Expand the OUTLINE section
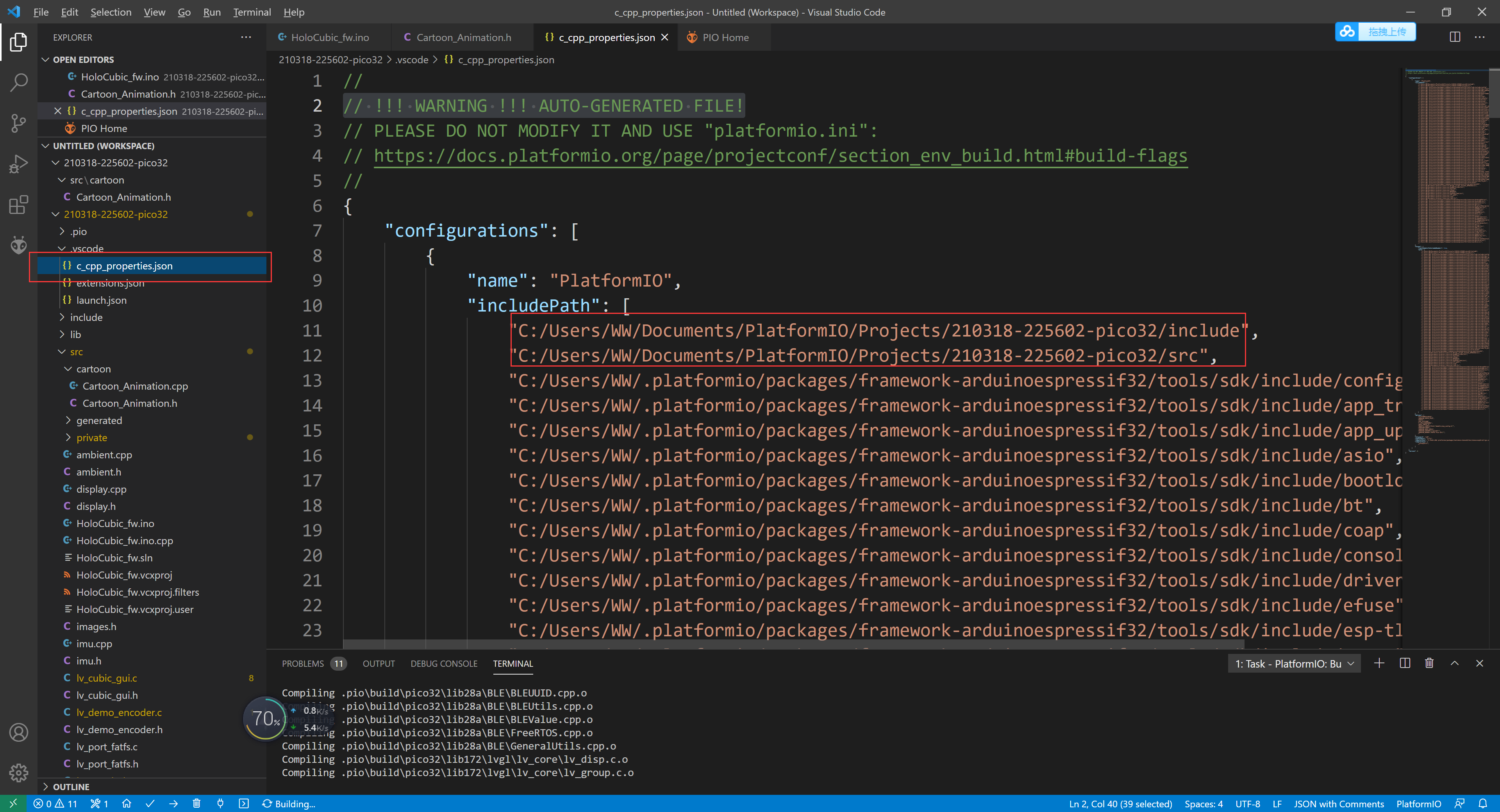The image size is (1500, 812). click(70, 786)
